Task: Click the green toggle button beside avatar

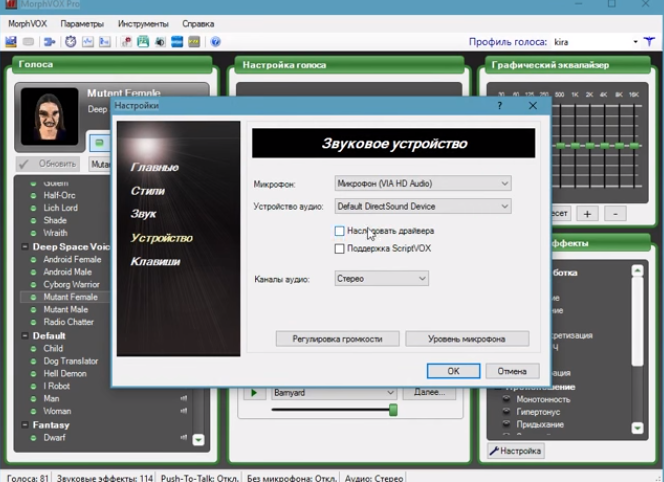Action: pos(99,143)
